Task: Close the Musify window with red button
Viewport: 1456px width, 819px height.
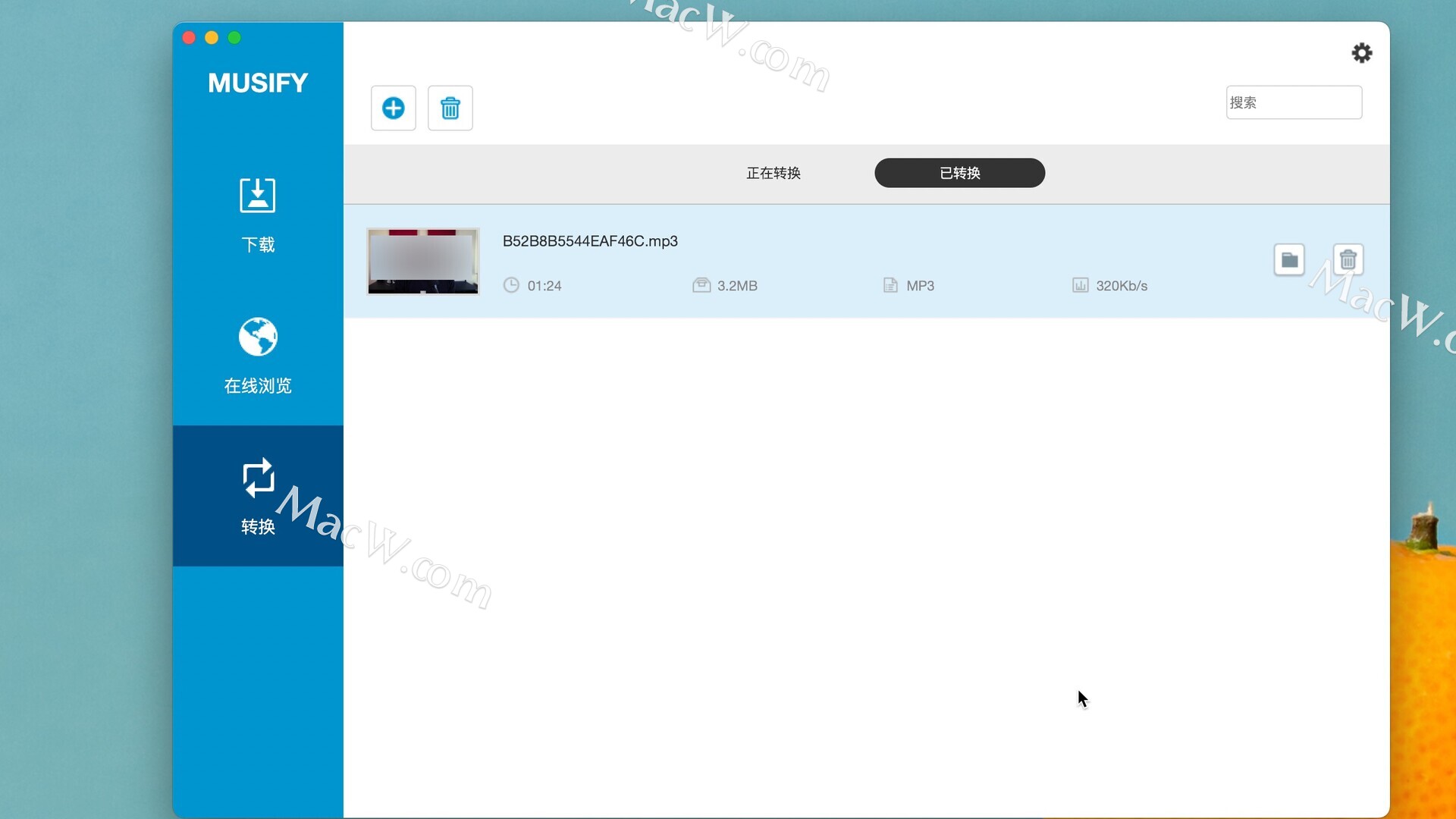Action: click(x=190, y=37)
